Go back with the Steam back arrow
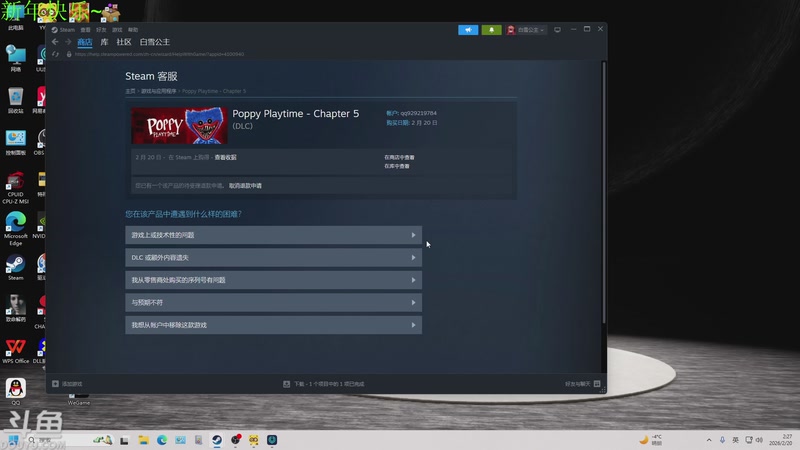 point(55,42)
